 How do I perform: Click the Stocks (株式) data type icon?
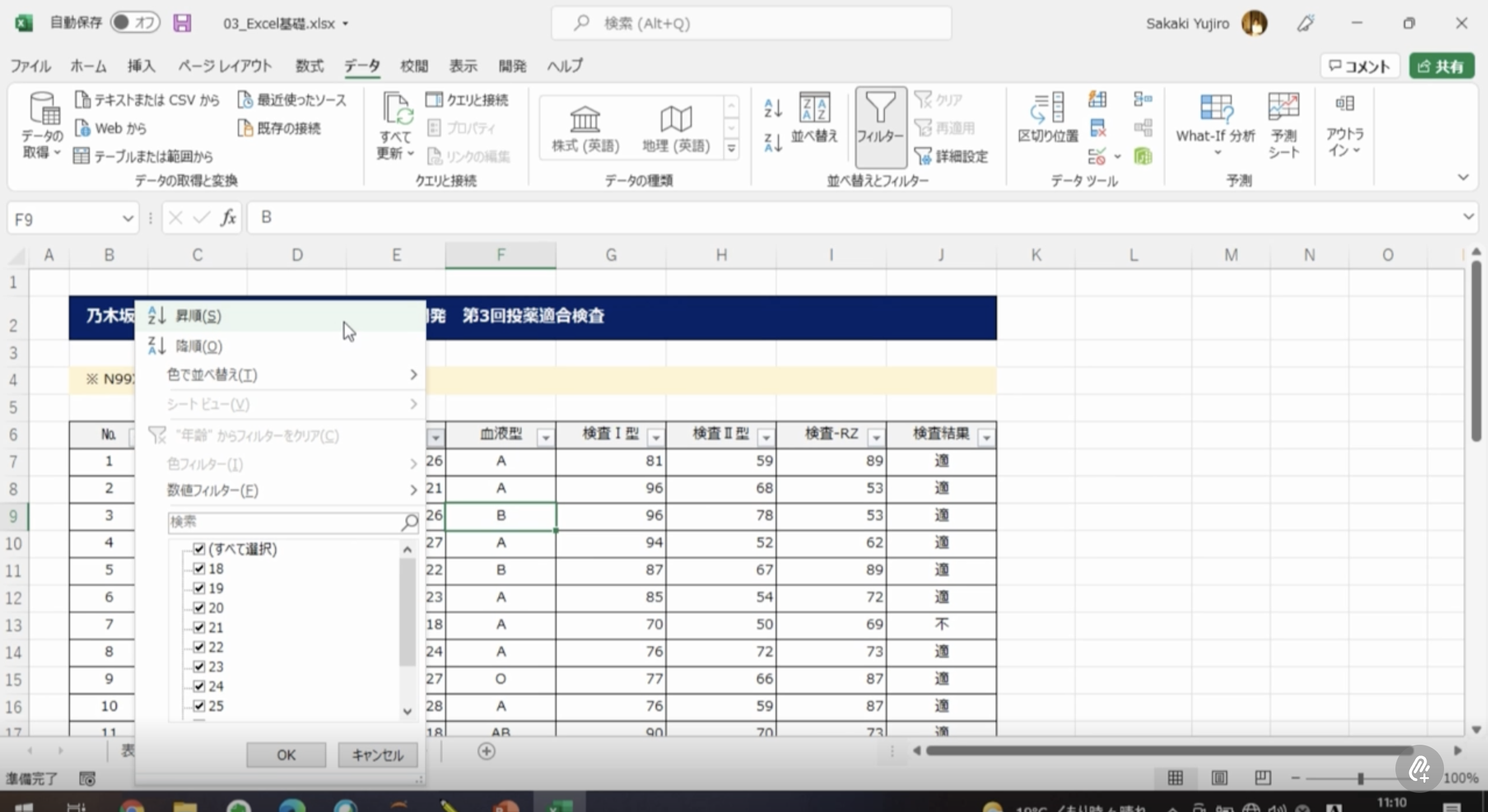click(x=585, y=119)
